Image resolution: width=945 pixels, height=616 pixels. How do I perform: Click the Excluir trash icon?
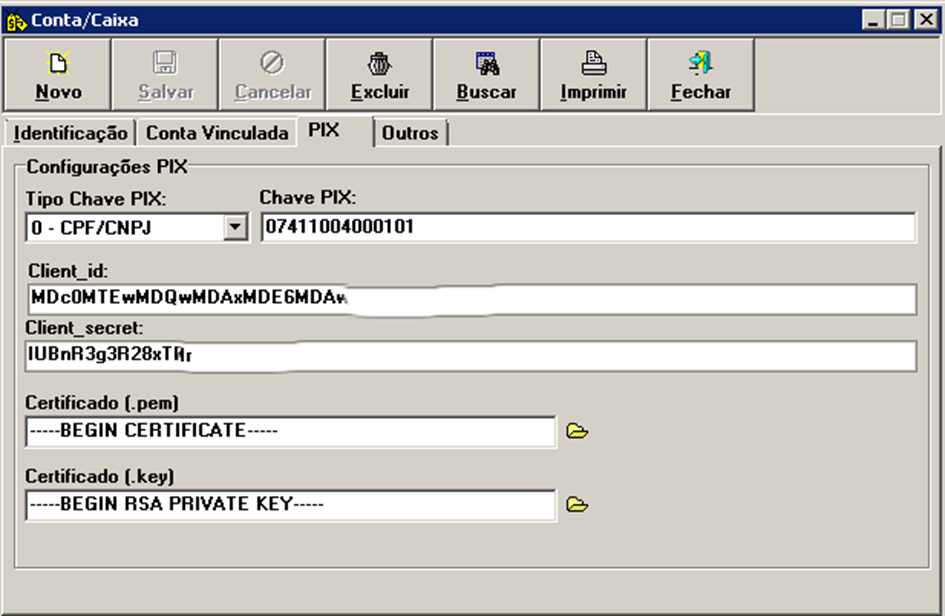pyautogui.click(x=380, y=64)
